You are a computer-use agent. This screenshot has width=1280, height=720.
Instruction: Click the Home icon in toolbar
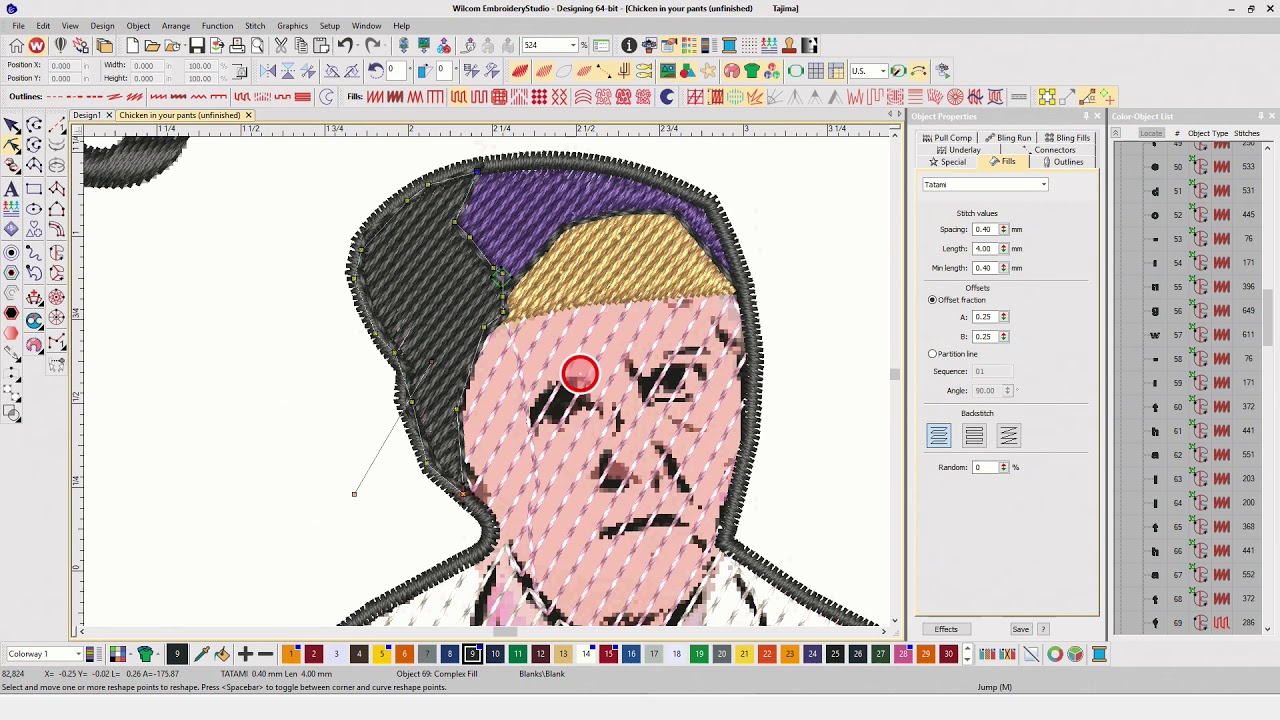click(17, 45)
